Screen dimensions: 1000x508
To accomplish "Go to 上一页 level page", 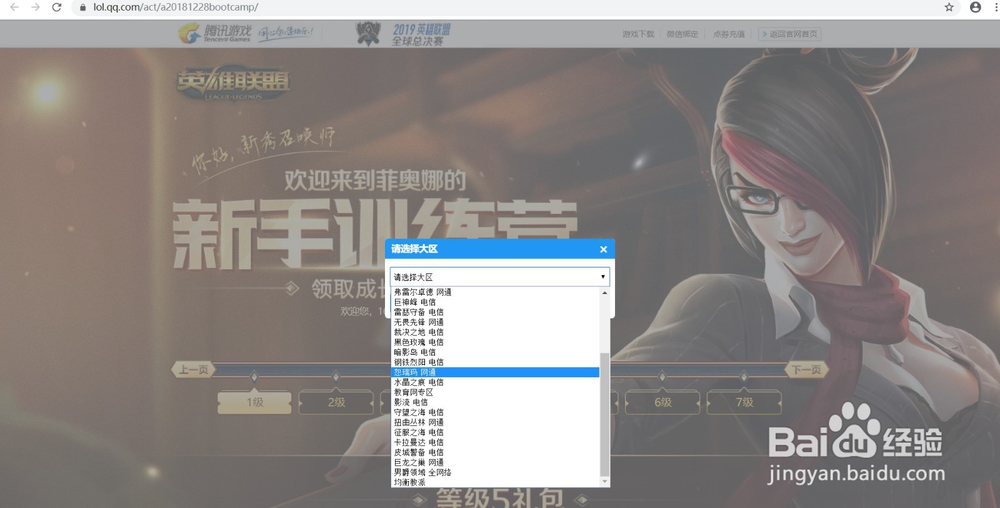I will coord(193,370).
